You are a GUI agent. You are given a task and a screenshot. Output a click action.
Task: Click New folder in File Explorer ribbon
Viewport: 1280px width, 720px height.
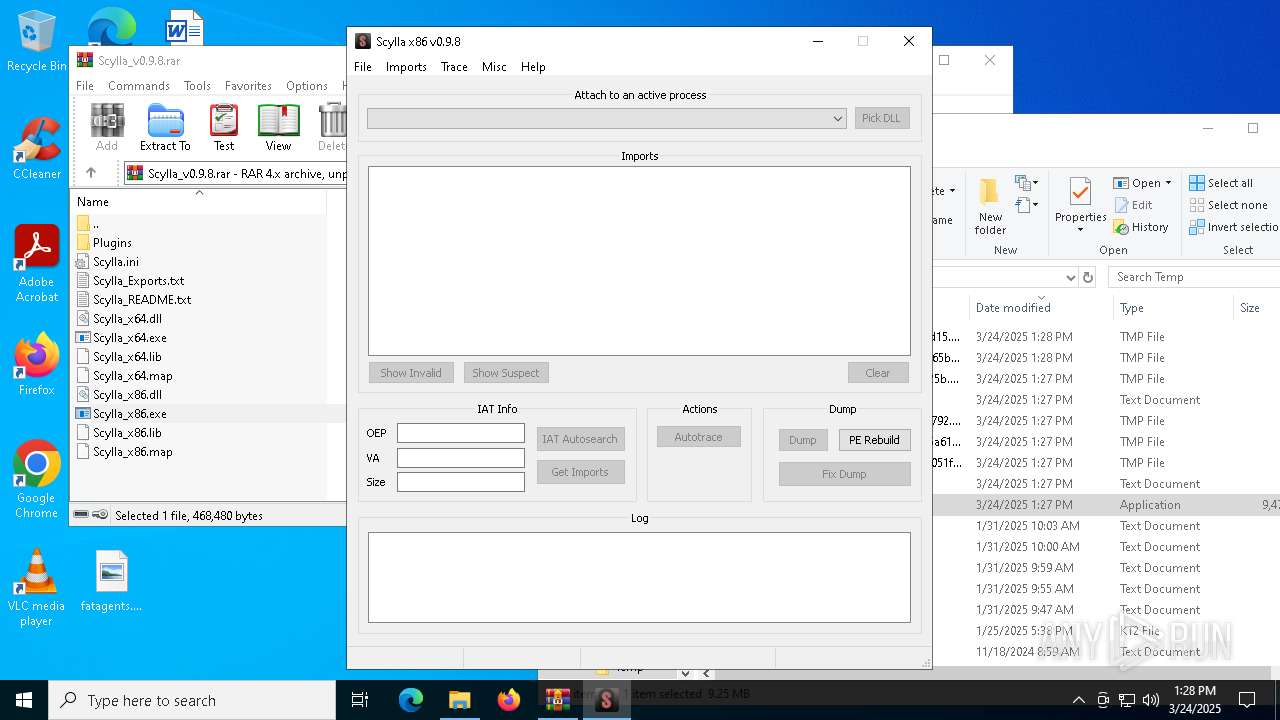[990, 207]
